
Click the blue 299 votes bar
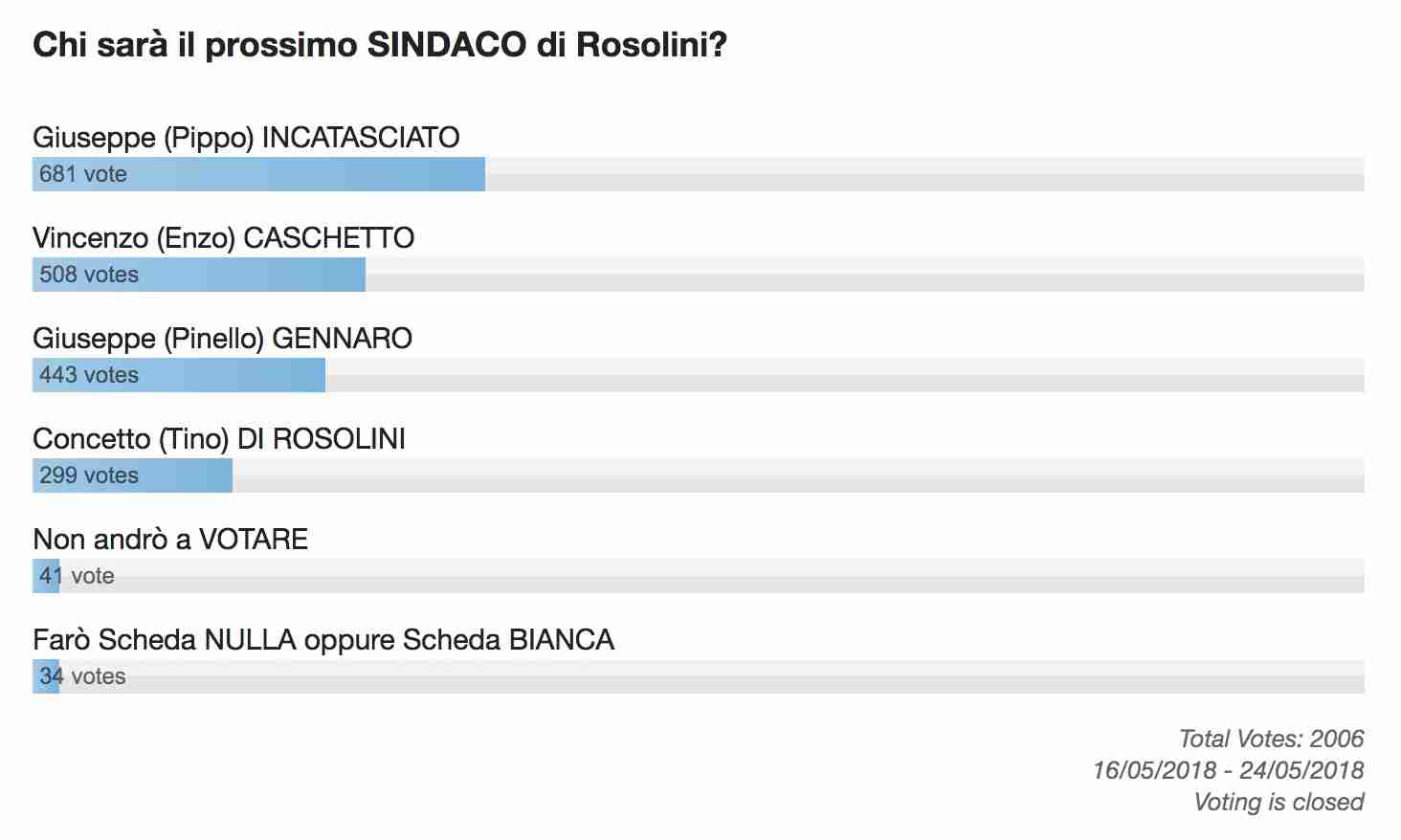tap(132, 475)
